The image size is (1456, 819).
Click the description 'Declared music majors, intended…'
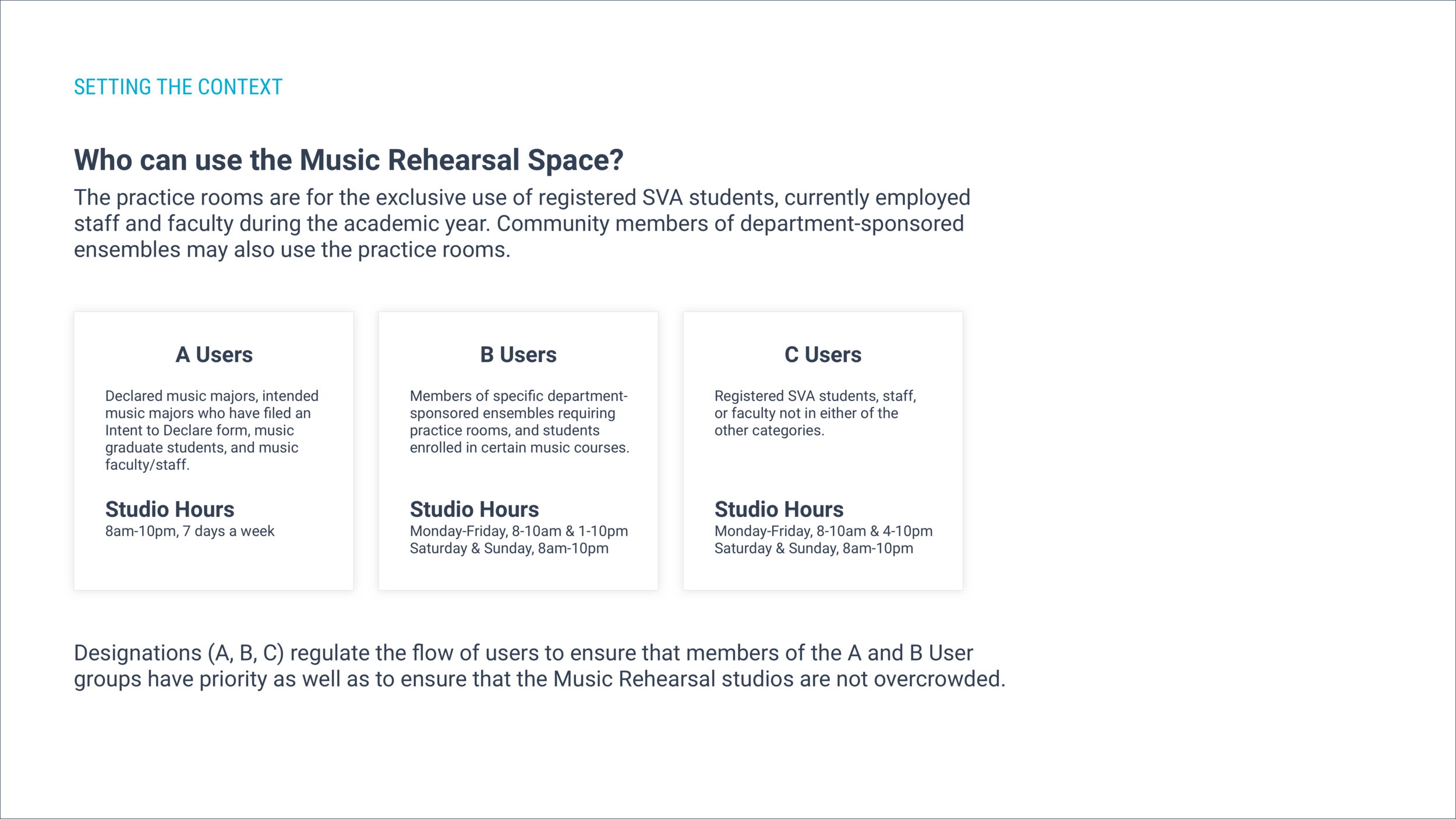[212, 430]
